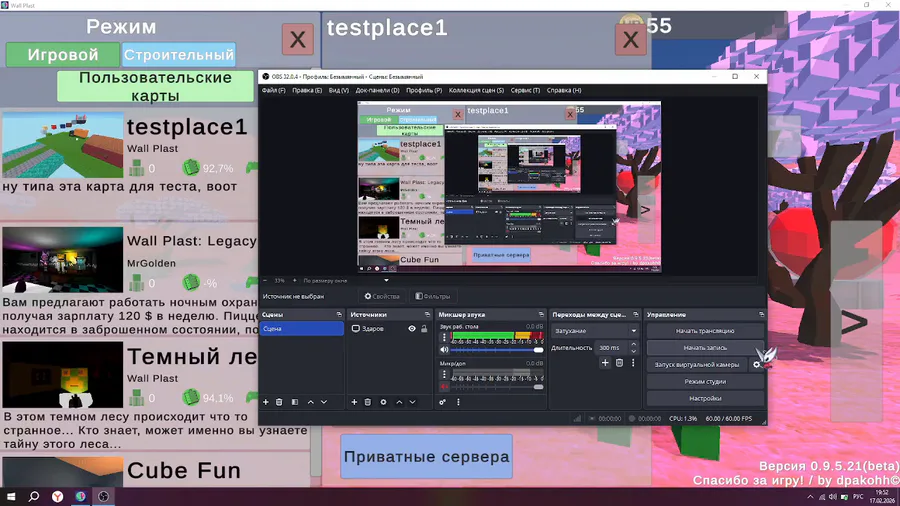Unmute Микр/доп red speaker icon
This screenshot has width=900, height=506.
(x=444, y=387)
